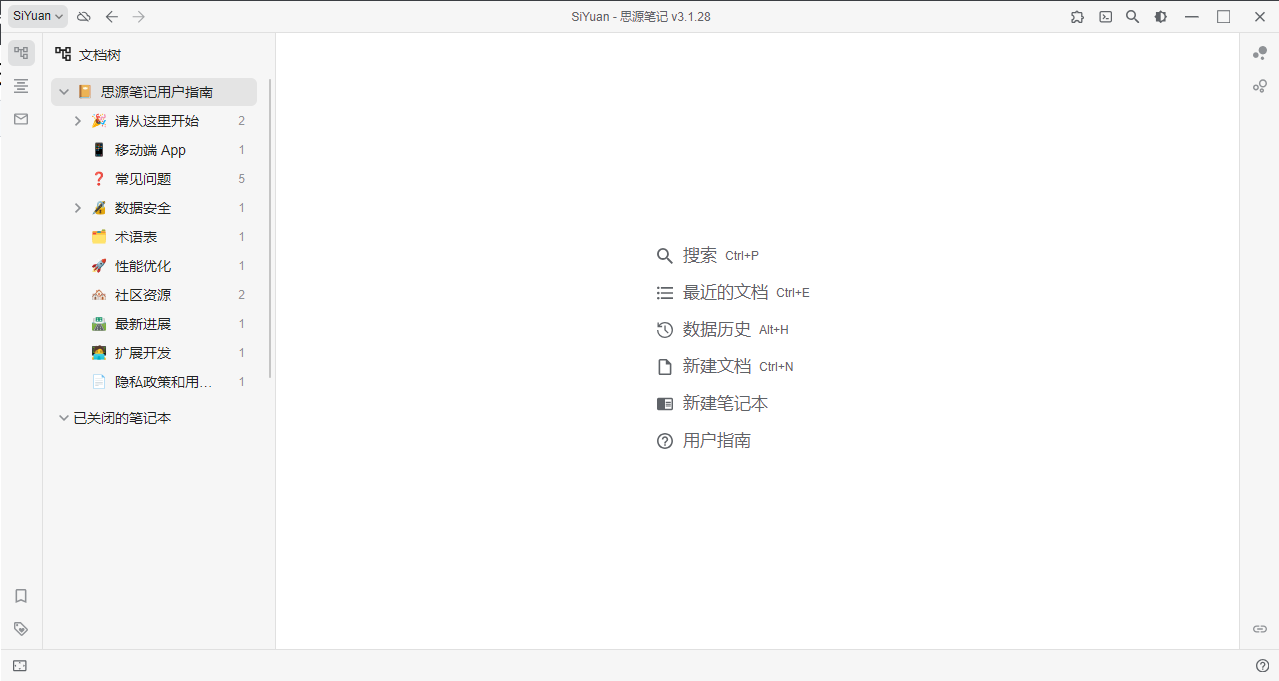The image size is (1279, 681).
Task: Toggle dock visibility icon in status bar
Action: point(20,666)
